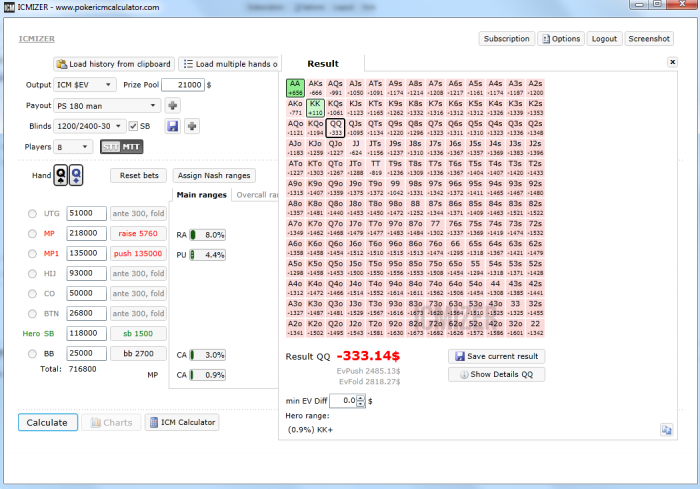Click the BTN stack field 26800
Viewport: 700px width, 489px height.
click(x=87, y=313)
